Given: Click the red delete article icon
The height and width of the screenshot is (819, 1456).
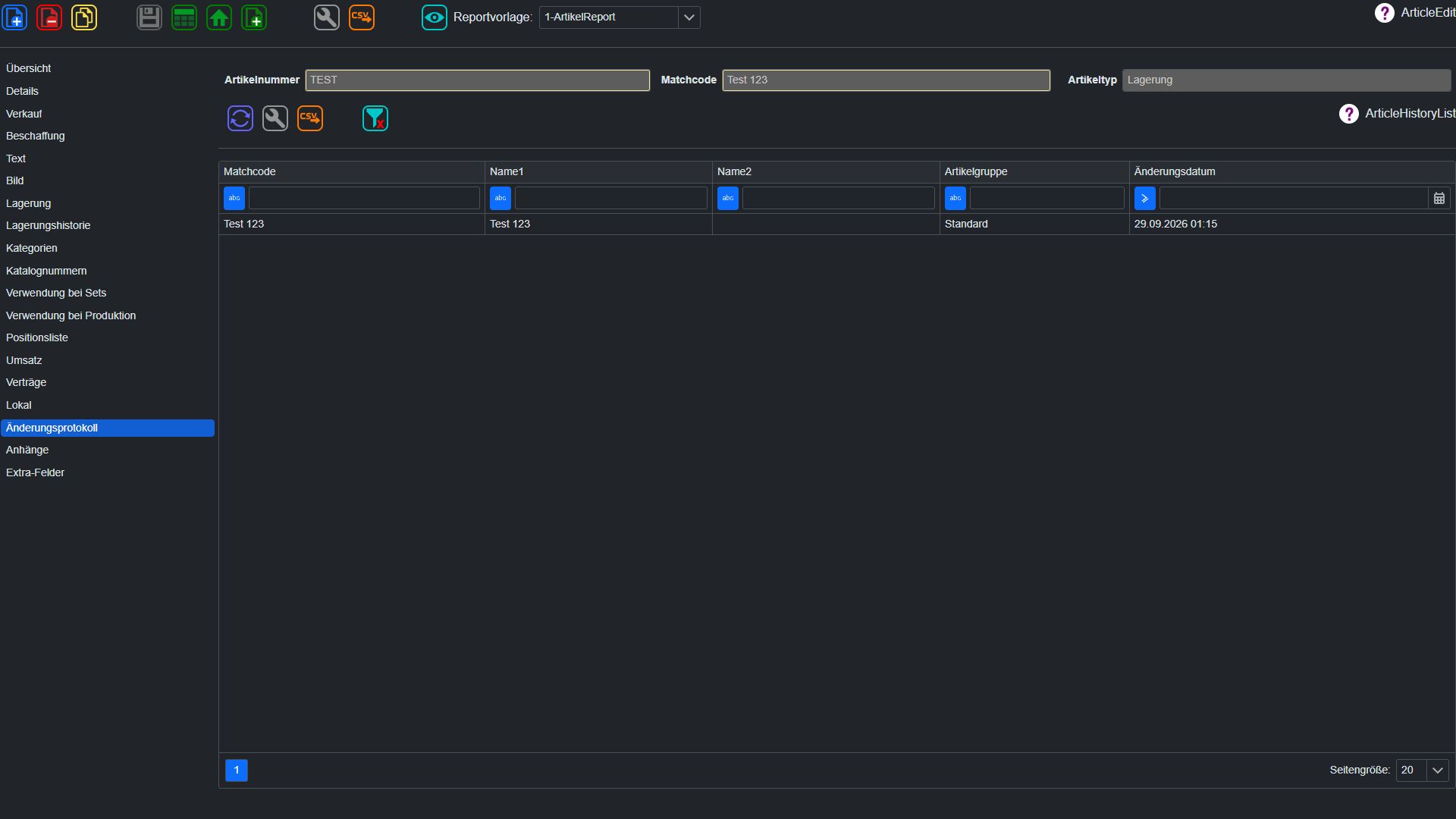Looking at the screenshot, I should click(49, 17).
